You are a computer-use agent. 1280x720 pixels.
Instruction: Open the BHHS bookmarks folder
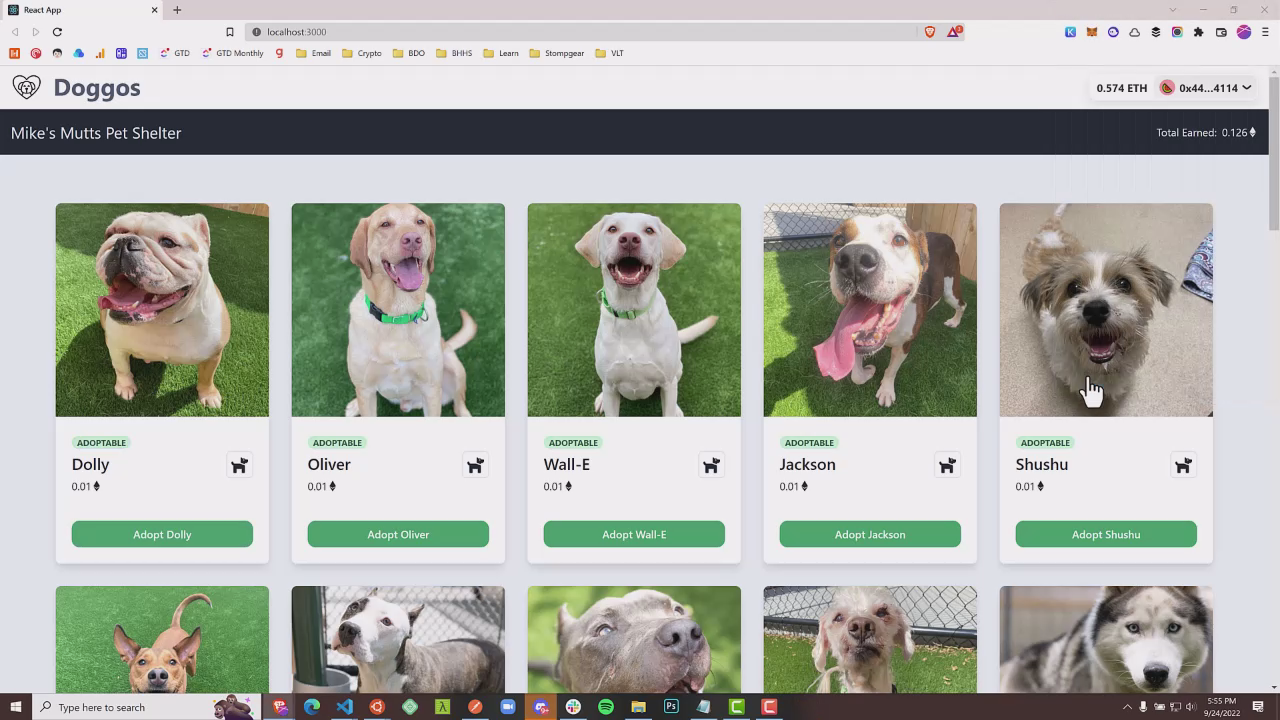coord(454,53)
